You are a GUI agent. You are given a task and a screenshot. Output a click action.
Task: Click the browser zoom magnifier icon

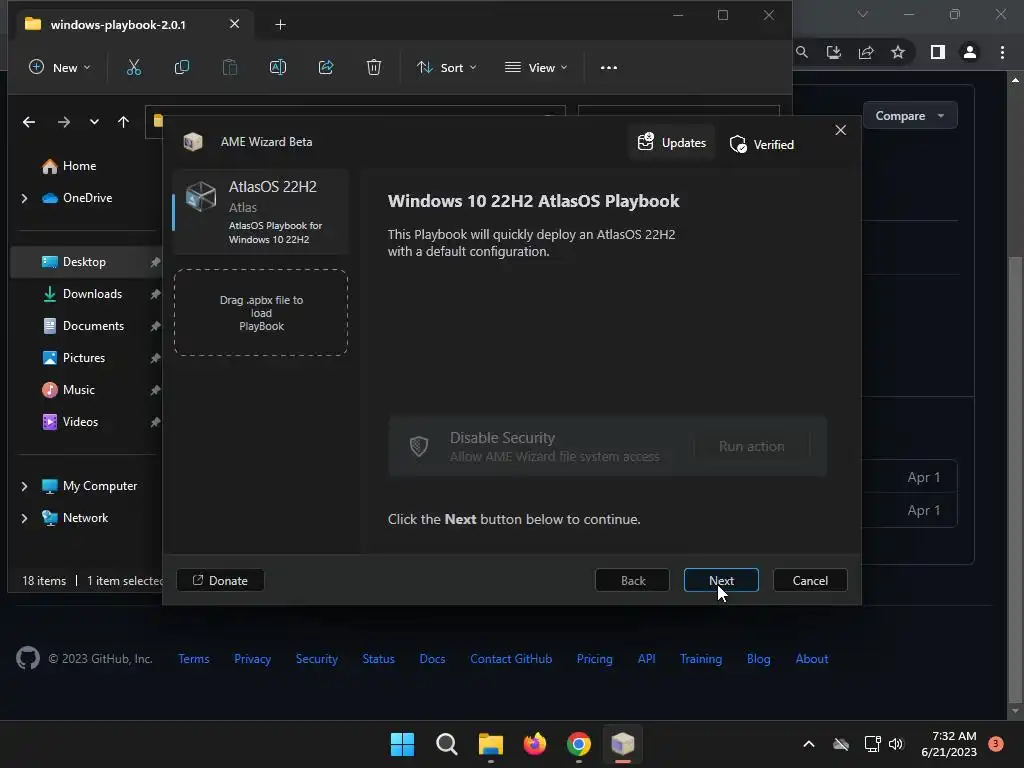click(802, 52)
